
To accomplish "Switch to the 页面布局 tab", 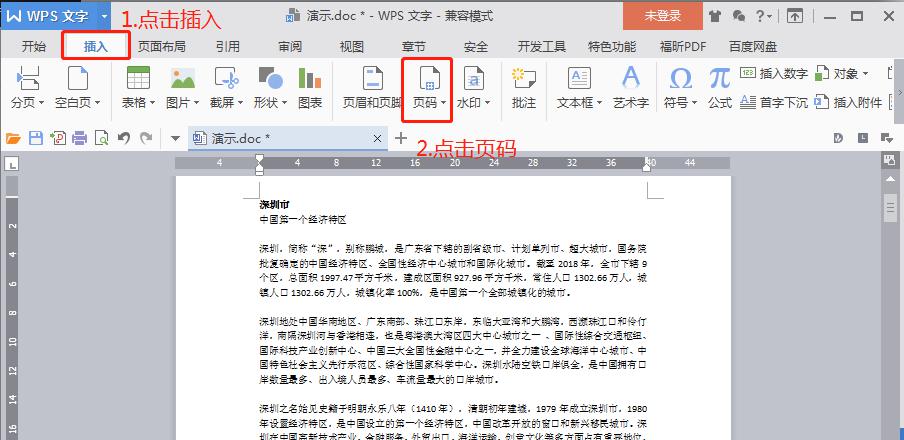I will click(x=161, y=47).
